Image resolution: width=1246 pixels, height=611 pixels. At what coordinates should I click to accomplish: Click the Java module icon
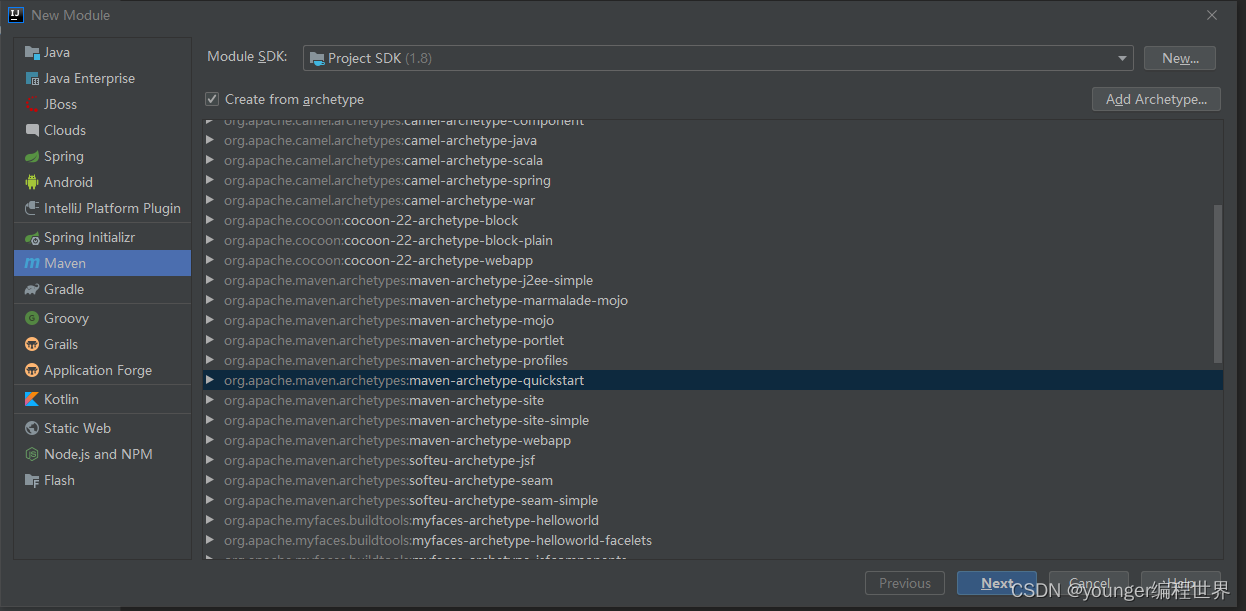32,52
